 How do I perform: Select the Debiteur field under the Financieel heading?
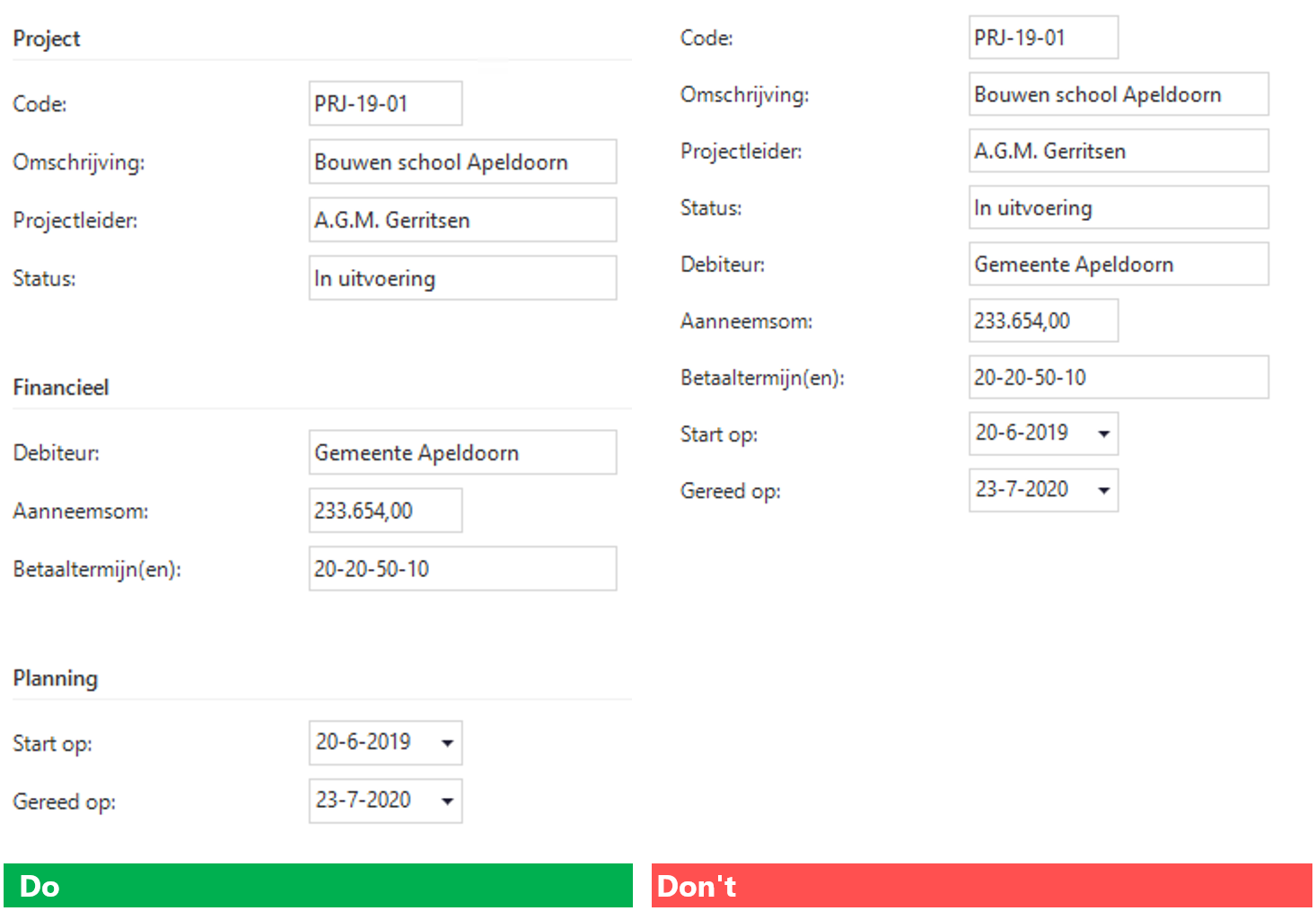pos(462,453)
